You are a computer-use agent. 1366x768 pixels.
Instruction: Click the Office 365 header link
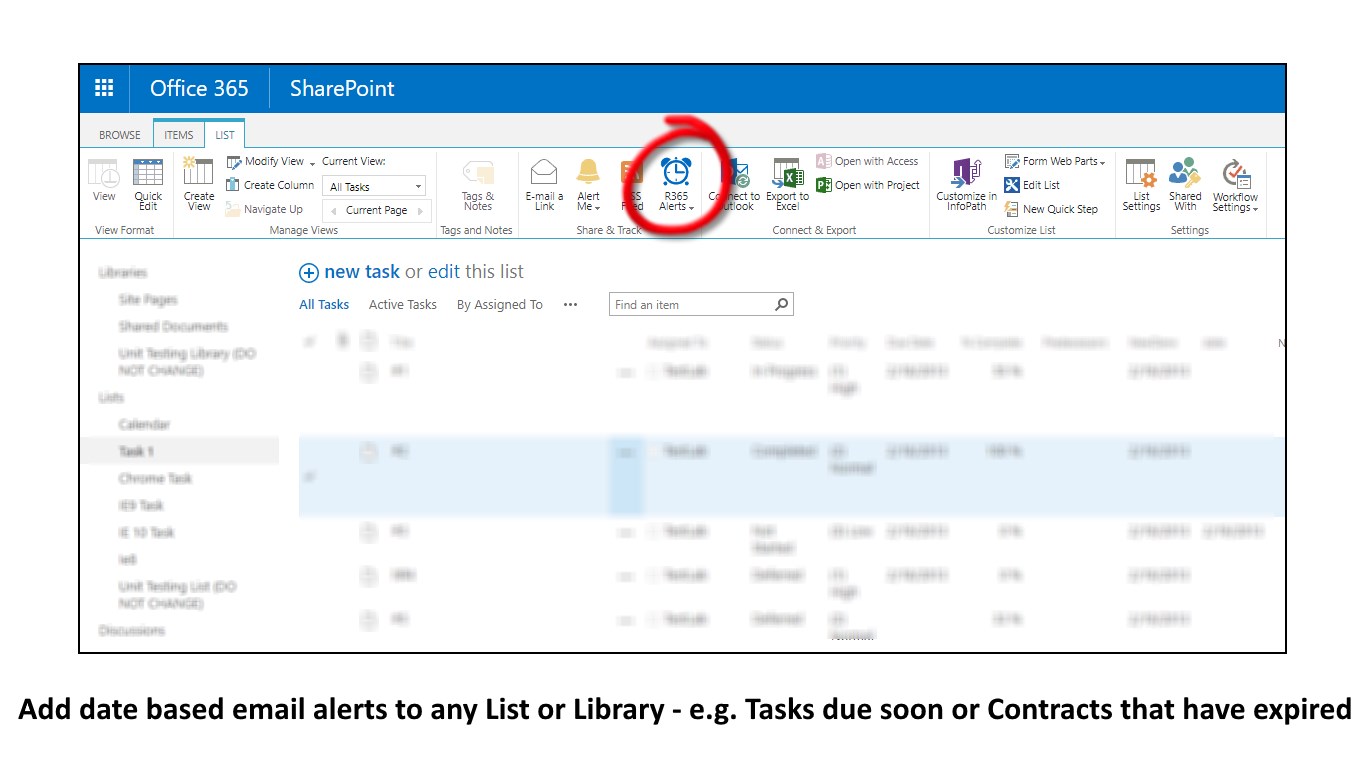pyautogui.click(x=199, y=88)
